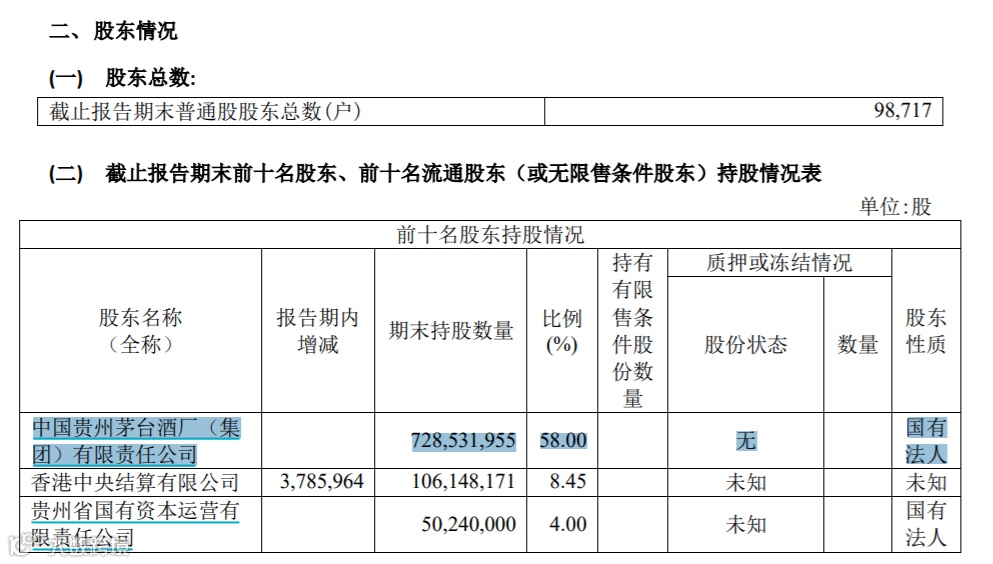Viewport: 993px width, 564px height.
Task: Click column header 持有有限售条件股份数量
Action: [633, 330]
